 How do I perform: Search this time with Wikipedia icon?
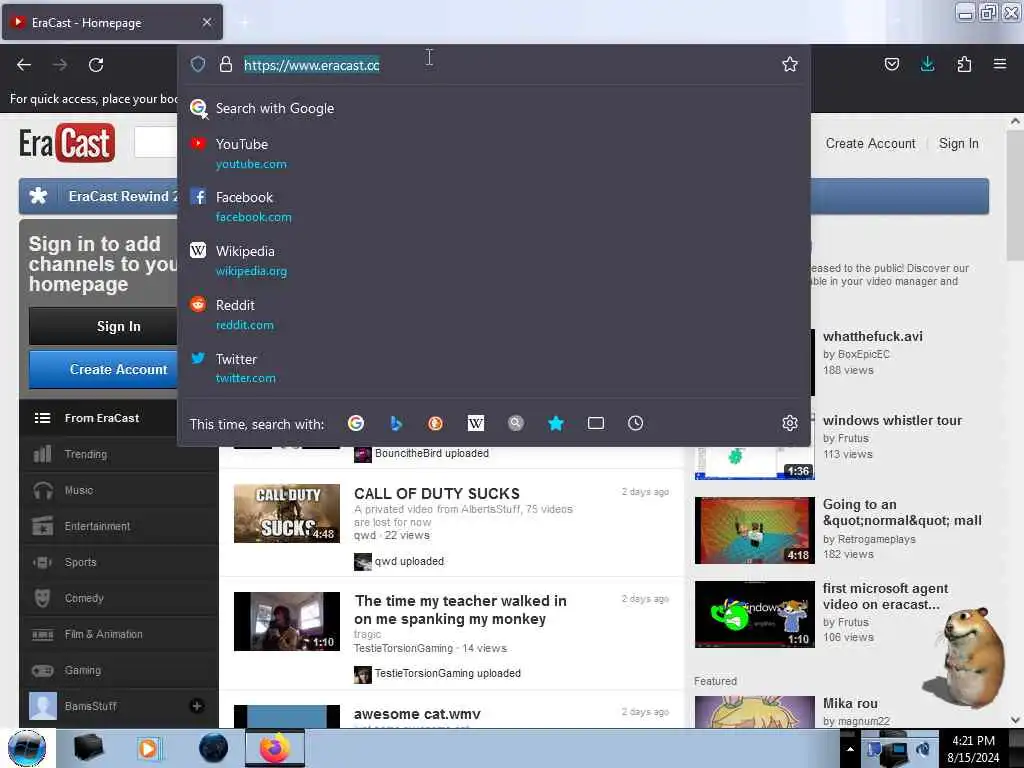tap(475, 423)
